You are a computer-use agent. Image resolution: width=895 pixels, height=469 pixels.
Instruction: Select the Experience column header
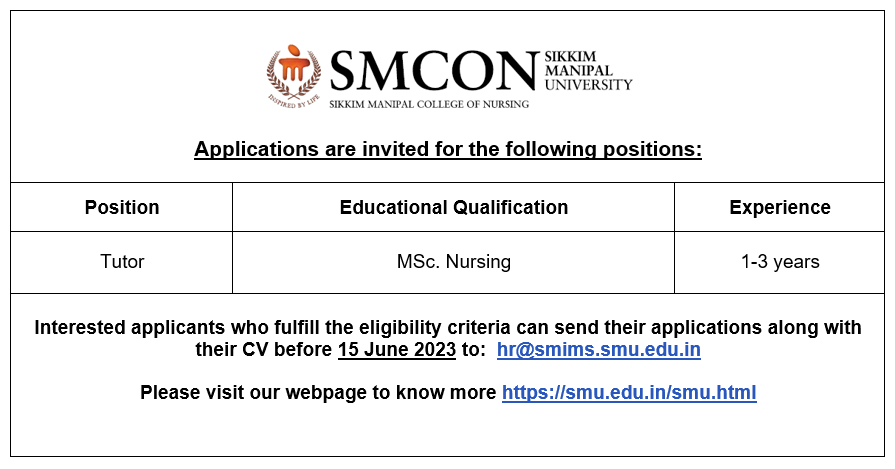pyautogui.click(x=780, y=207)
